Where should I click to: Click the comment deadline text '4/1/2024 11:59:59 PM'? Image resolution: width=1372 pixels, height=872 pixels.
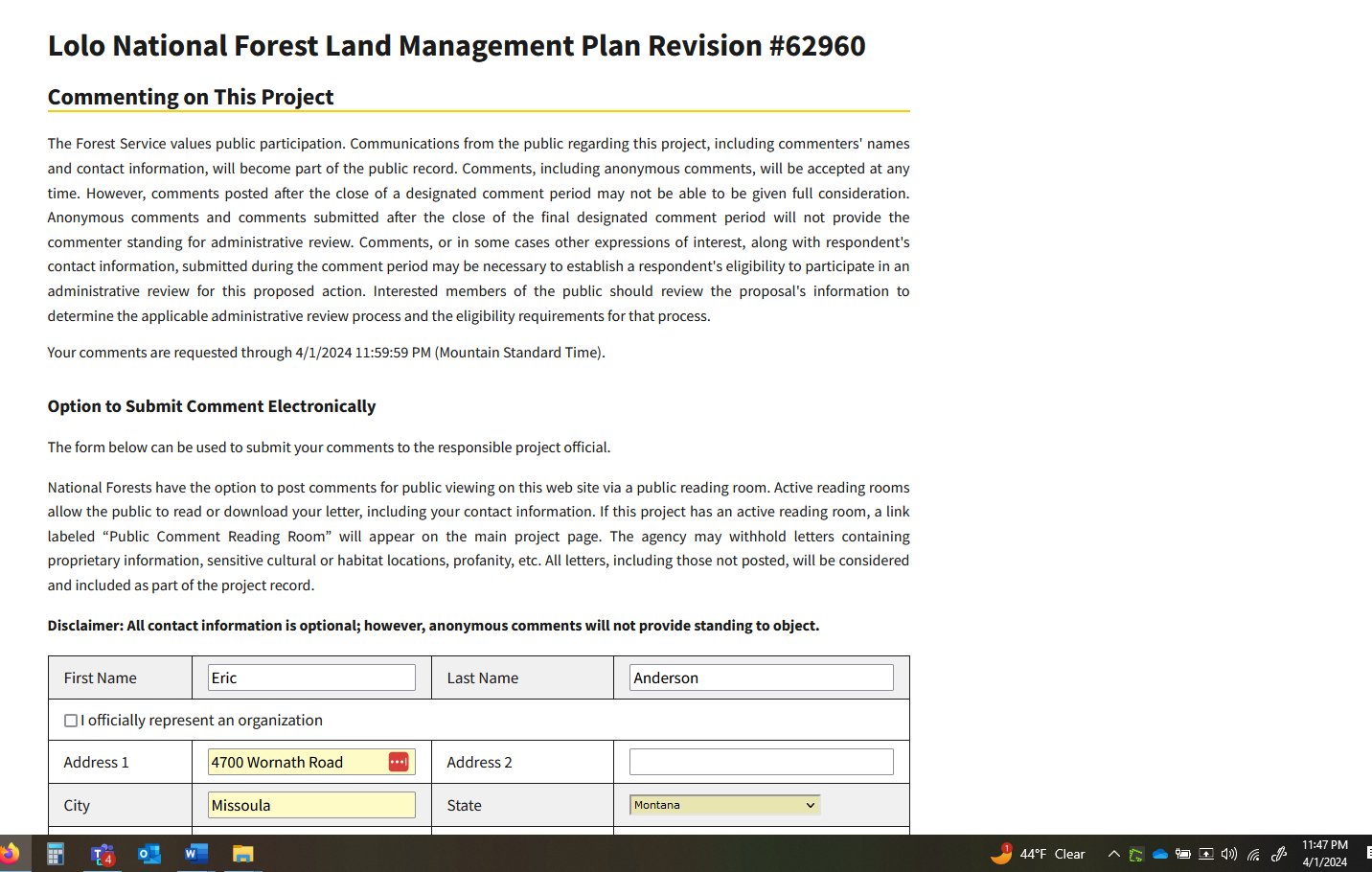[363, 353]
